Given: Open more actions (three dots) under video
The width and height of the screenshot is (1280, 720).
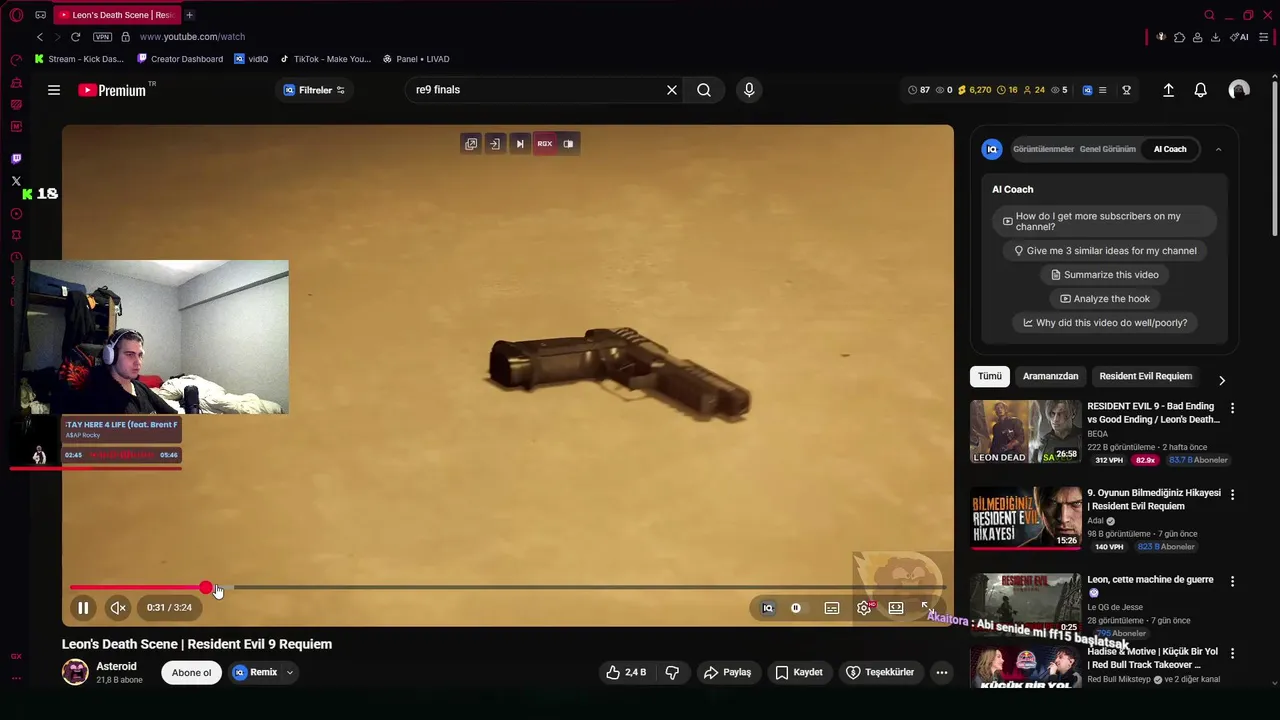Looking at the screenshot, I should coord(941,673).
